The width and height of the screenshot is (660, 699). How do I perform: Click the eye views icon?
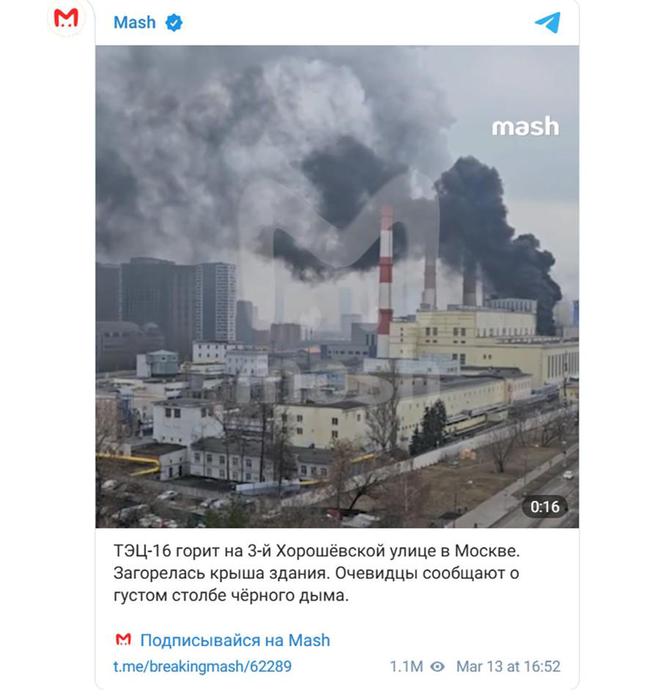tap(438, 666)
